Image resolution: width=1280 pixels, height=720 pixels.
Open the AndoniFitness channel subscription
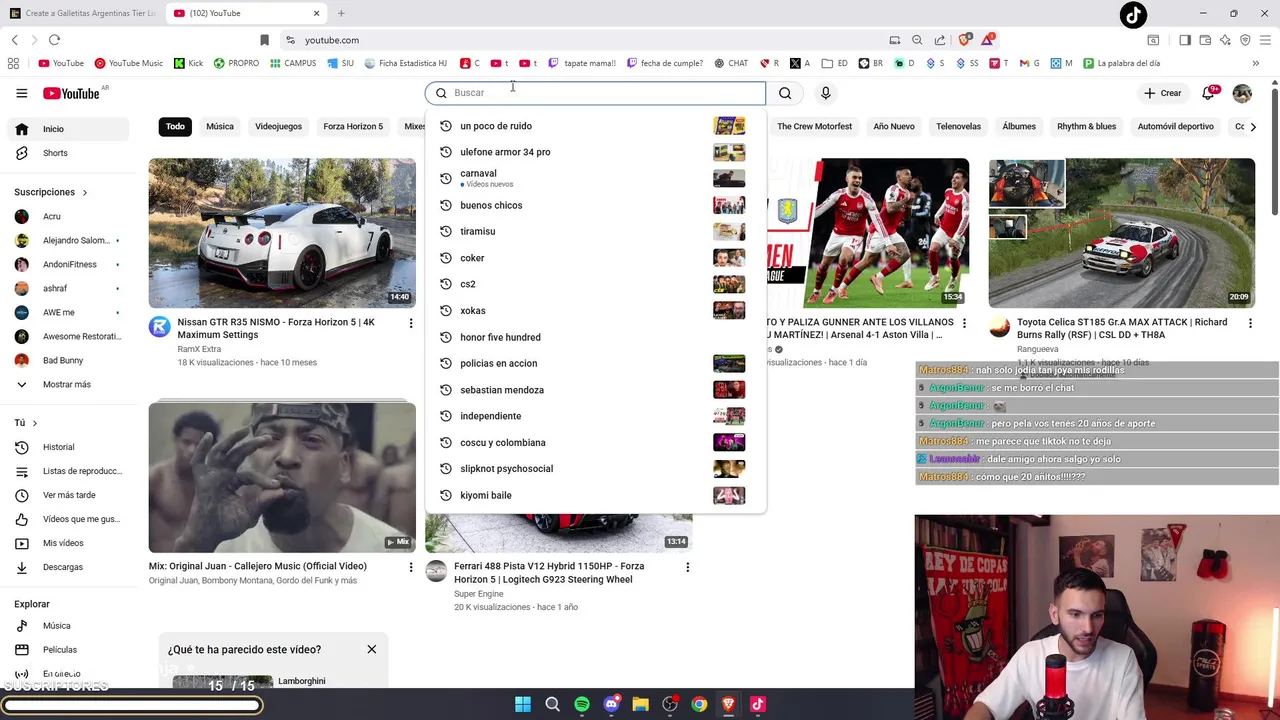[x=66, y=264]
